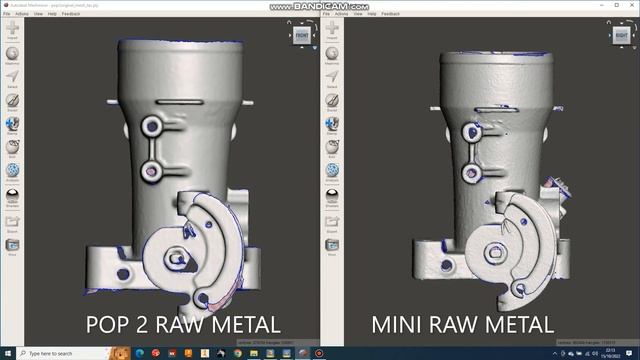Click Import tool in right Meshmixer window

coord(332,30)
